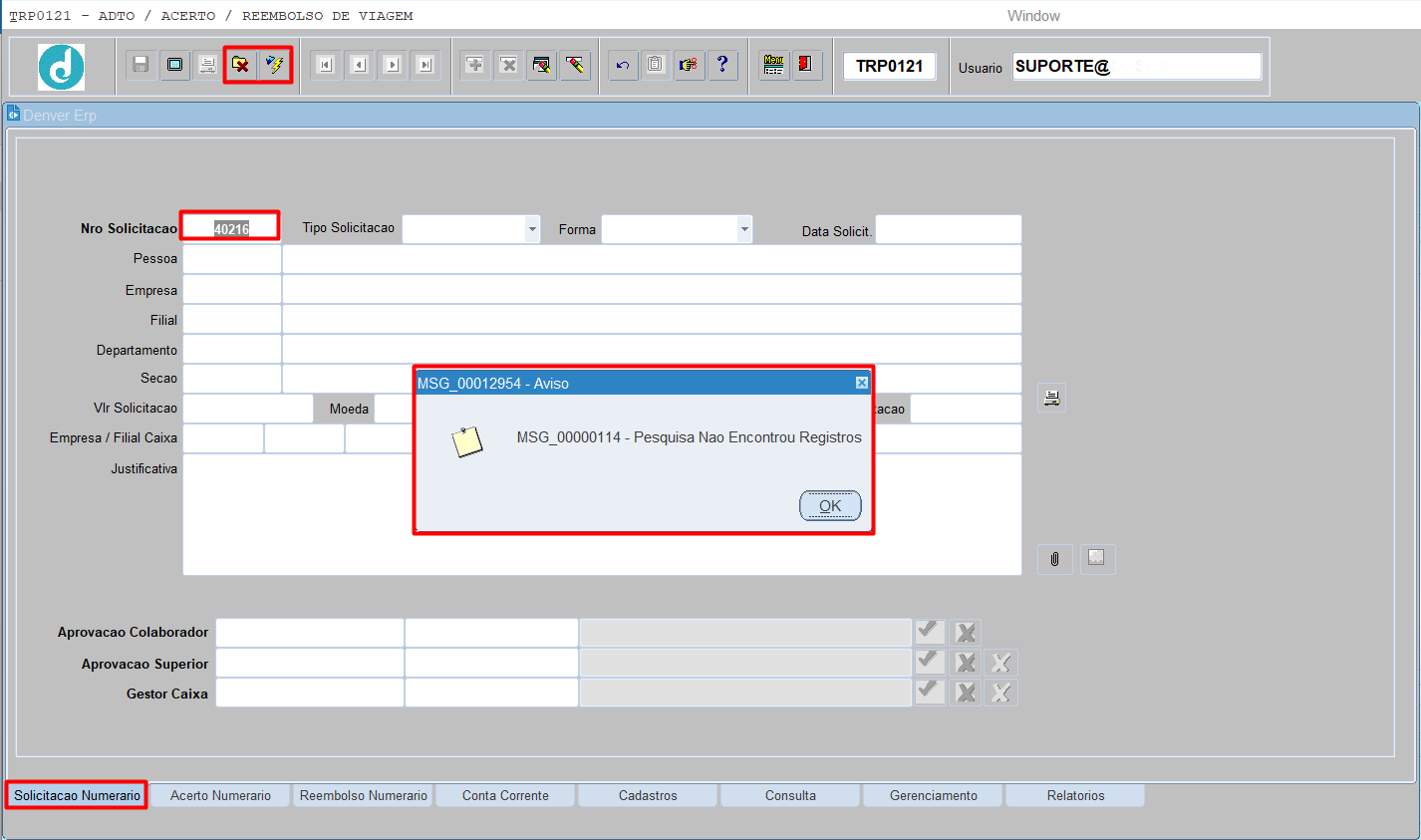
Task: Click the exit door icon
Action: pos(805,65)
